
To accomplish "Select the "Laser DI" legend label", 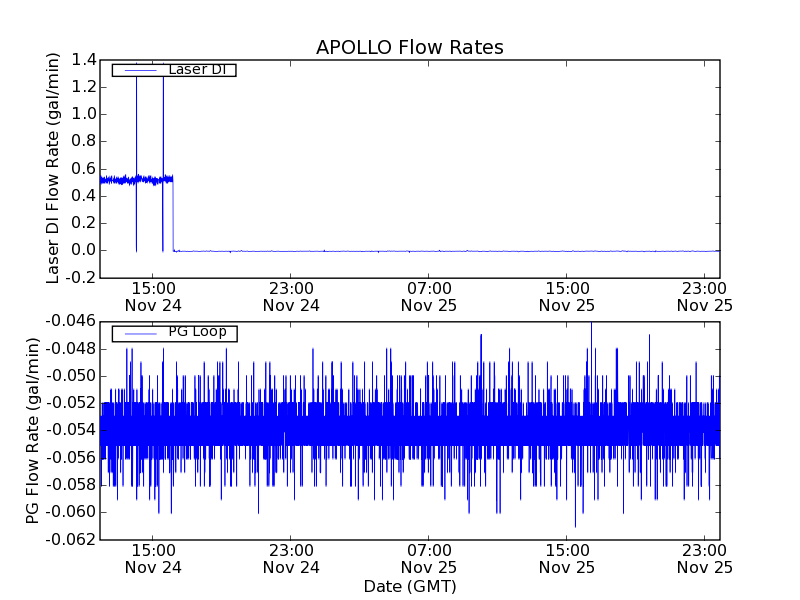I will point(196,69).
